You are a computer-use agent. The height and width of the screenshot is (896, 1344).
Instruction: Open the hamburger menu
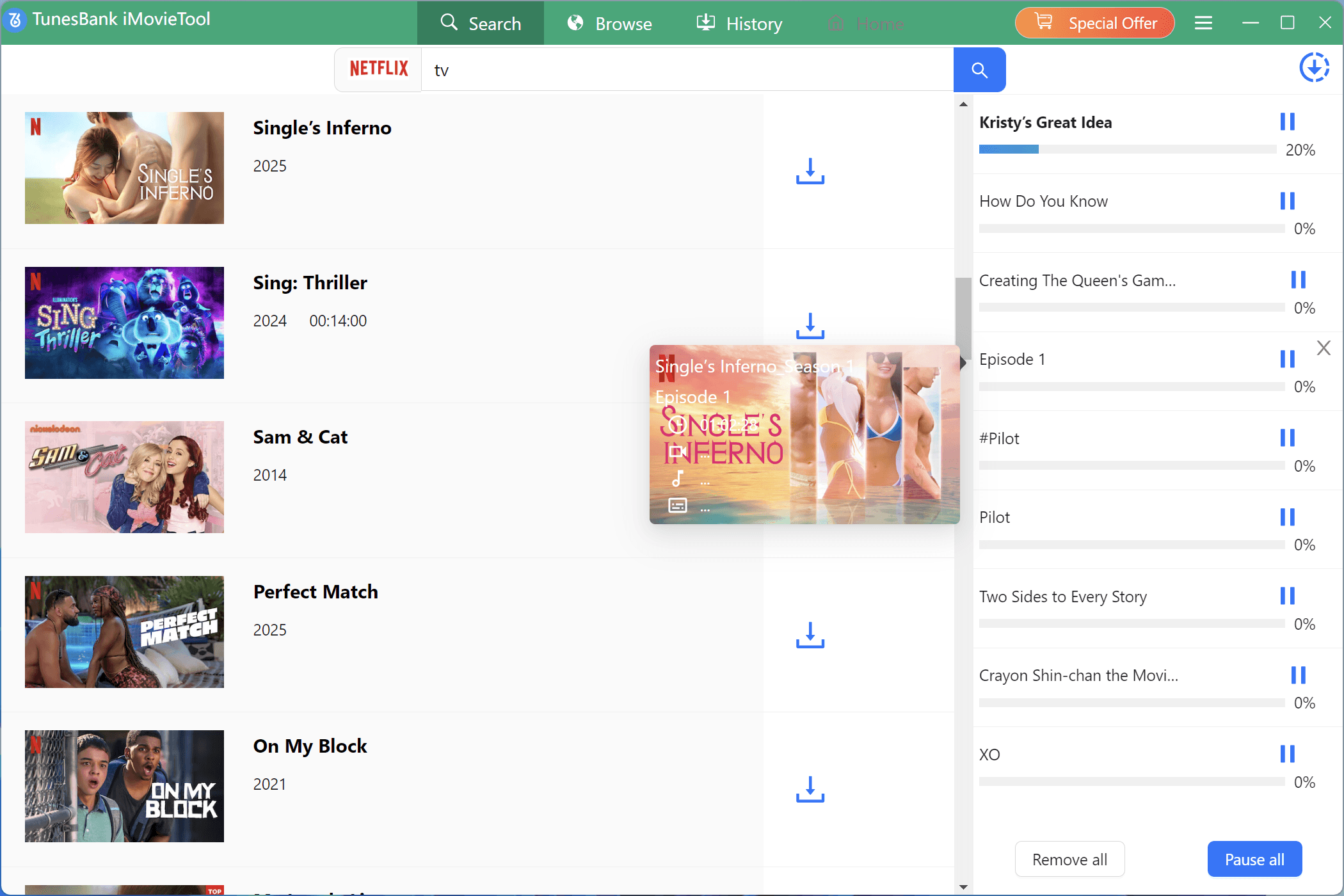pyautogui.click(x=1203, y=23)
